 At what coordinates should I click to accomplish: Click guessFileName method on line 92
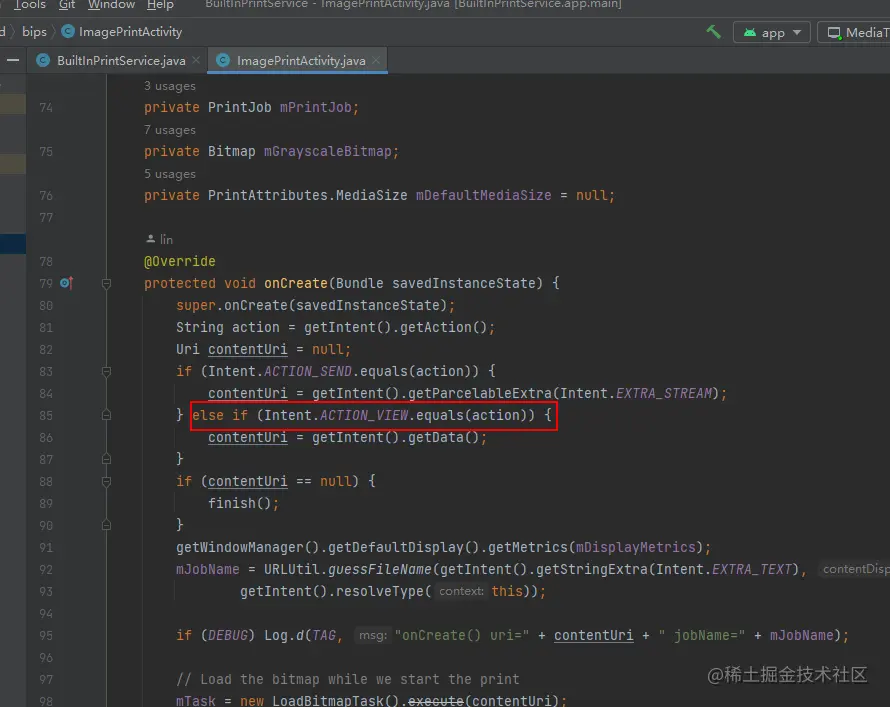point(380,569)
